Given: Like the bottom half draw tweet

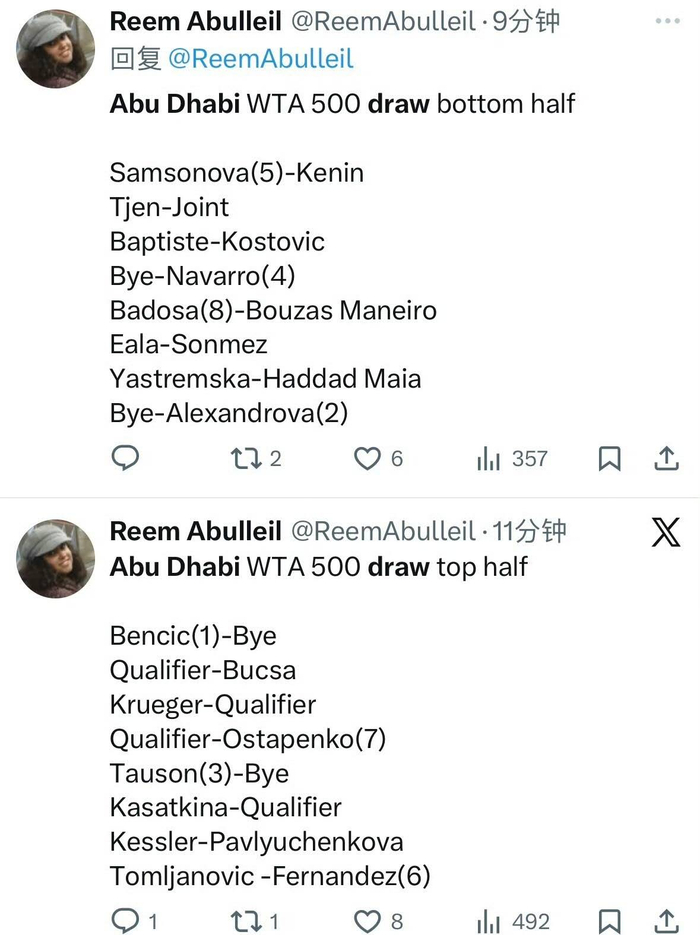Looking at the screenshot, I should 368,458.
